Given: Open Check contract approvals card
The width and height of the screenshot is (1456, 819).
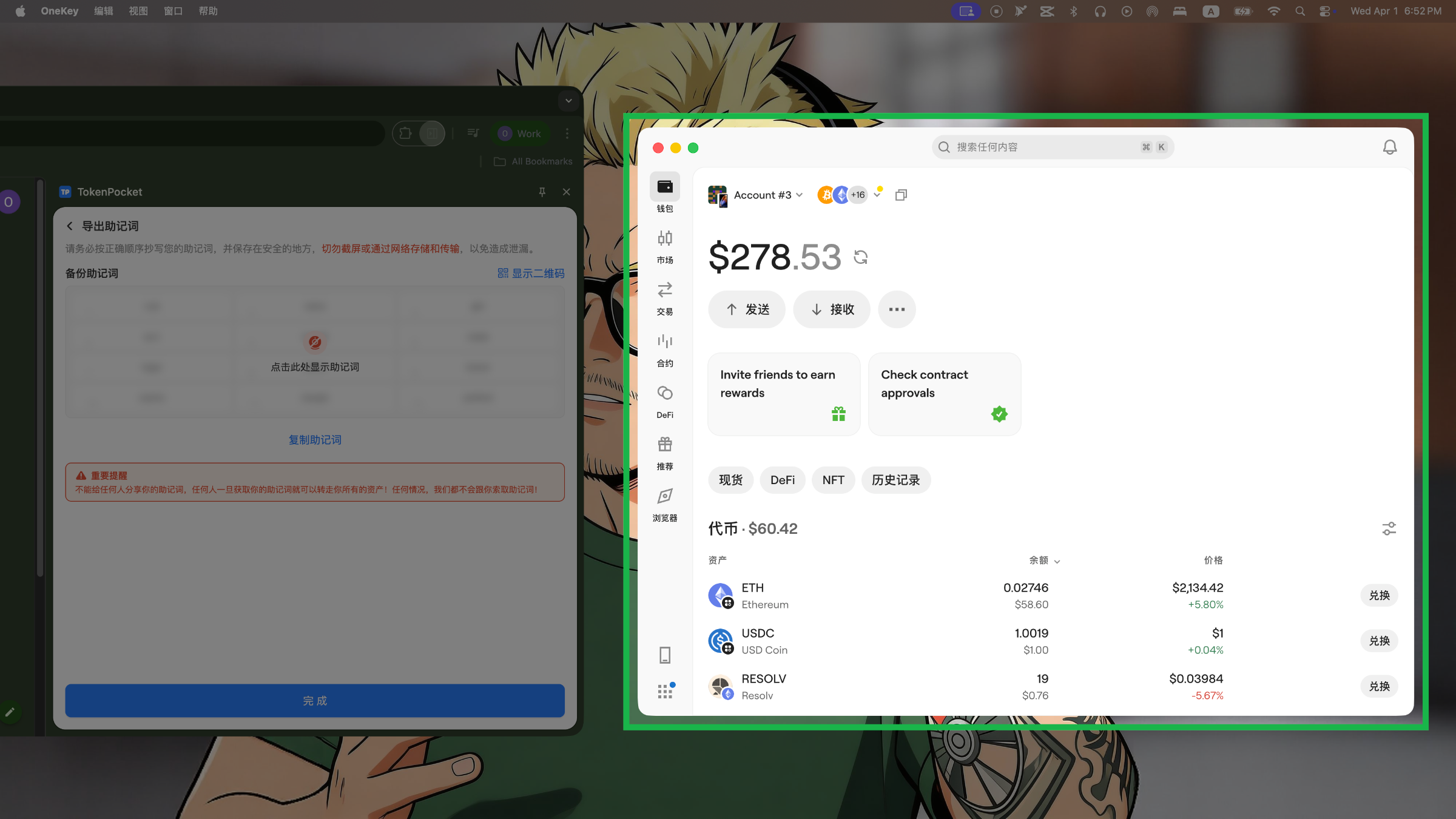Looking at the screenshot, I should [945, 394].
